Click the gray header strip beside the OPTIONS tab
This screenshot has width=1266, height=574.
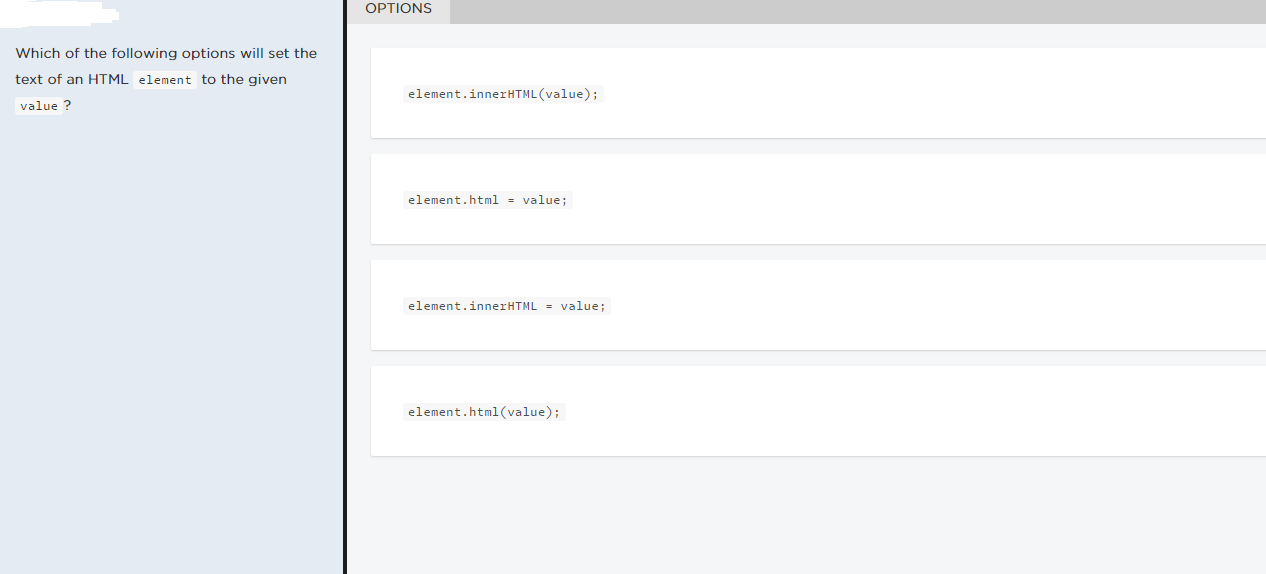coord(850,10)
